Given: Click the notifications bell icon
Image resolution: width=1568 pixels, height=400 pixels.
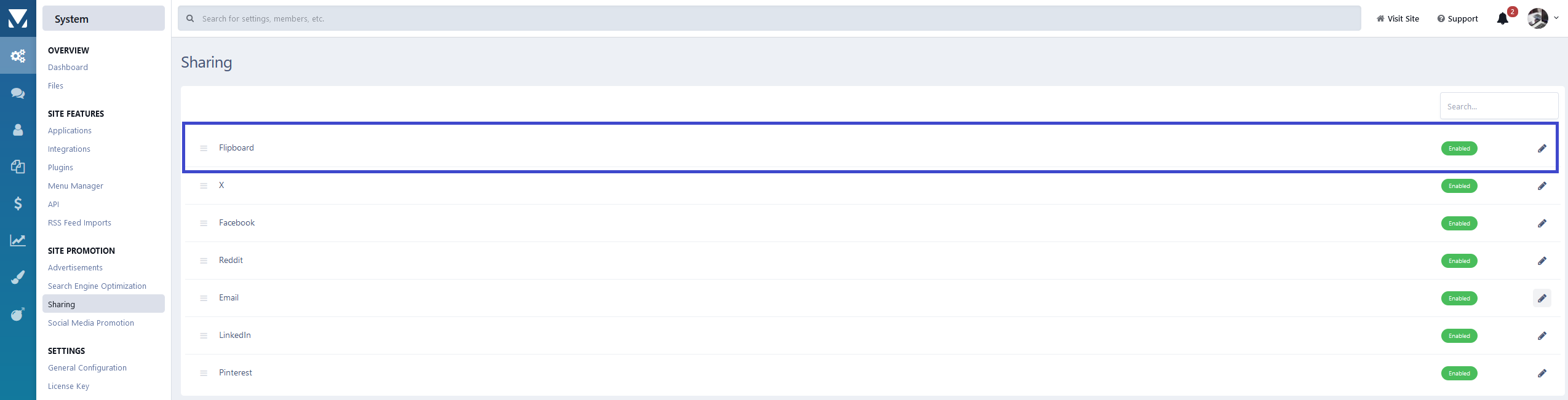Looking at the screenshot, I should [x=1502, y=18].
